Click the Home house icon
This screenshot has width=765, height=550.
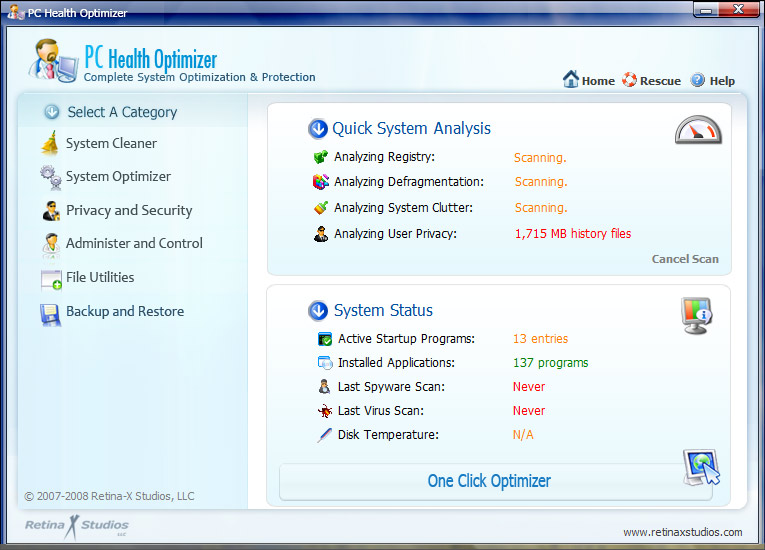pos(570,79)
